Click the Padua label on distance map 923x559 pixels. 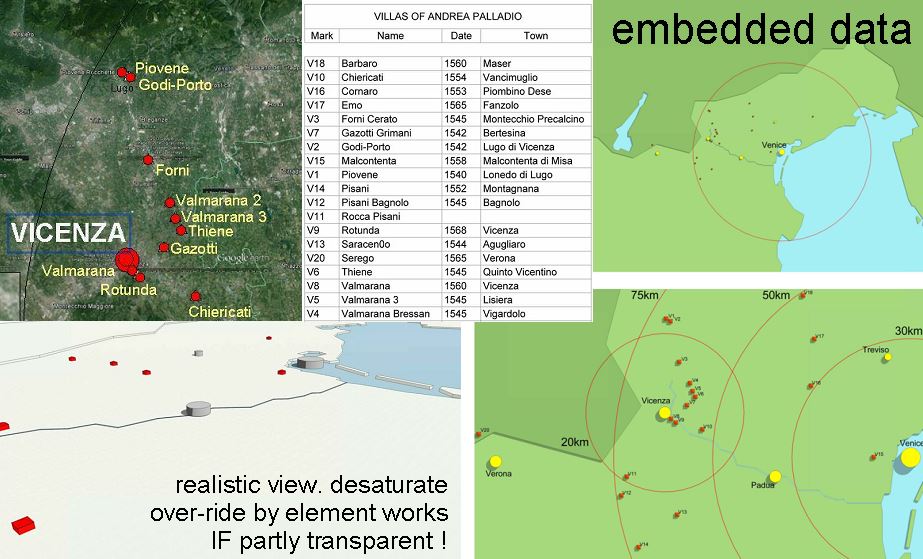[x=762, y=485]
